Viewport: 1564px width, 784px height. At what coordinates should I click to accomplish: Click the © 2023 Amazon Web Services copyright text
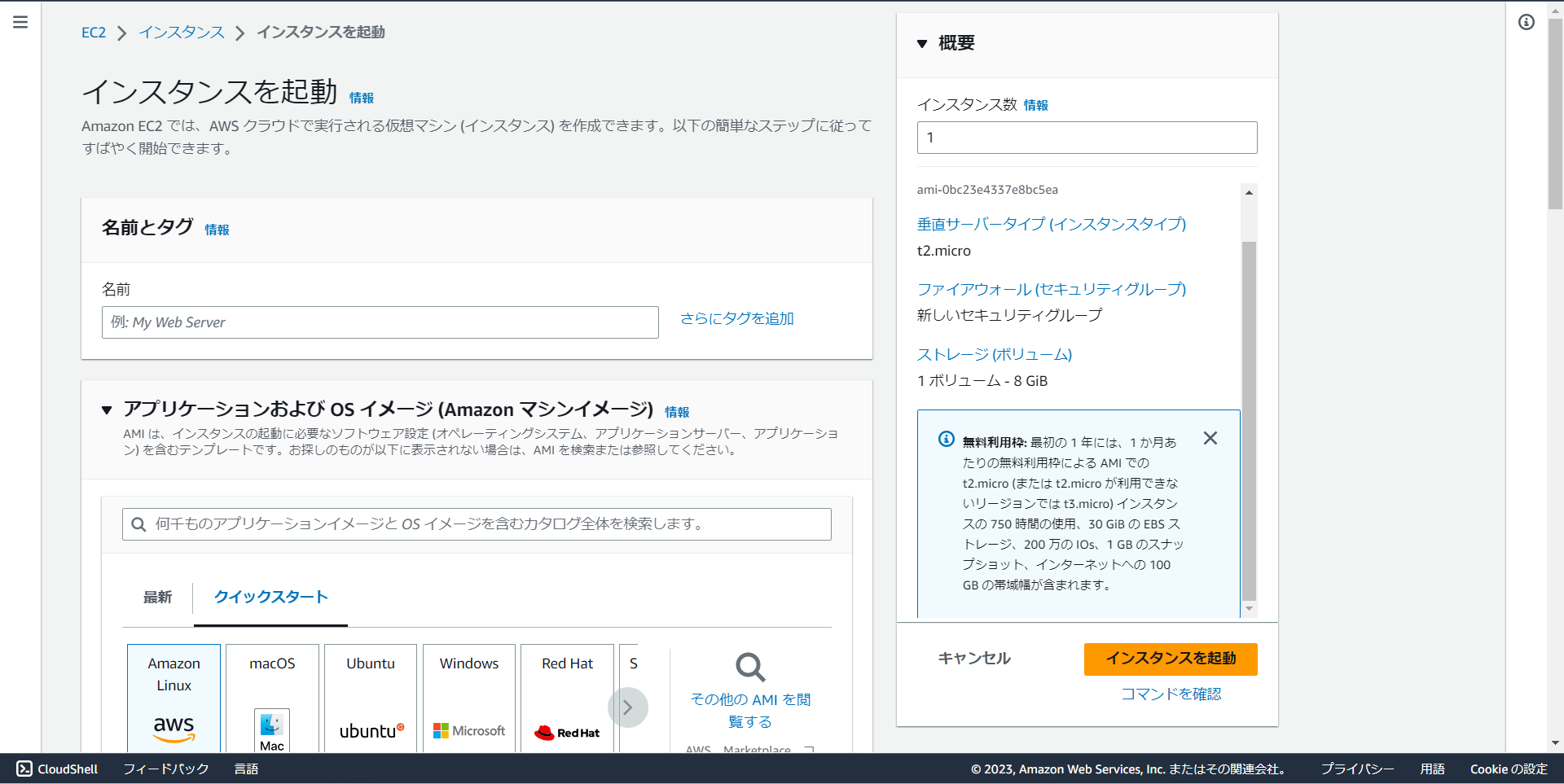tap(1128, 769)
